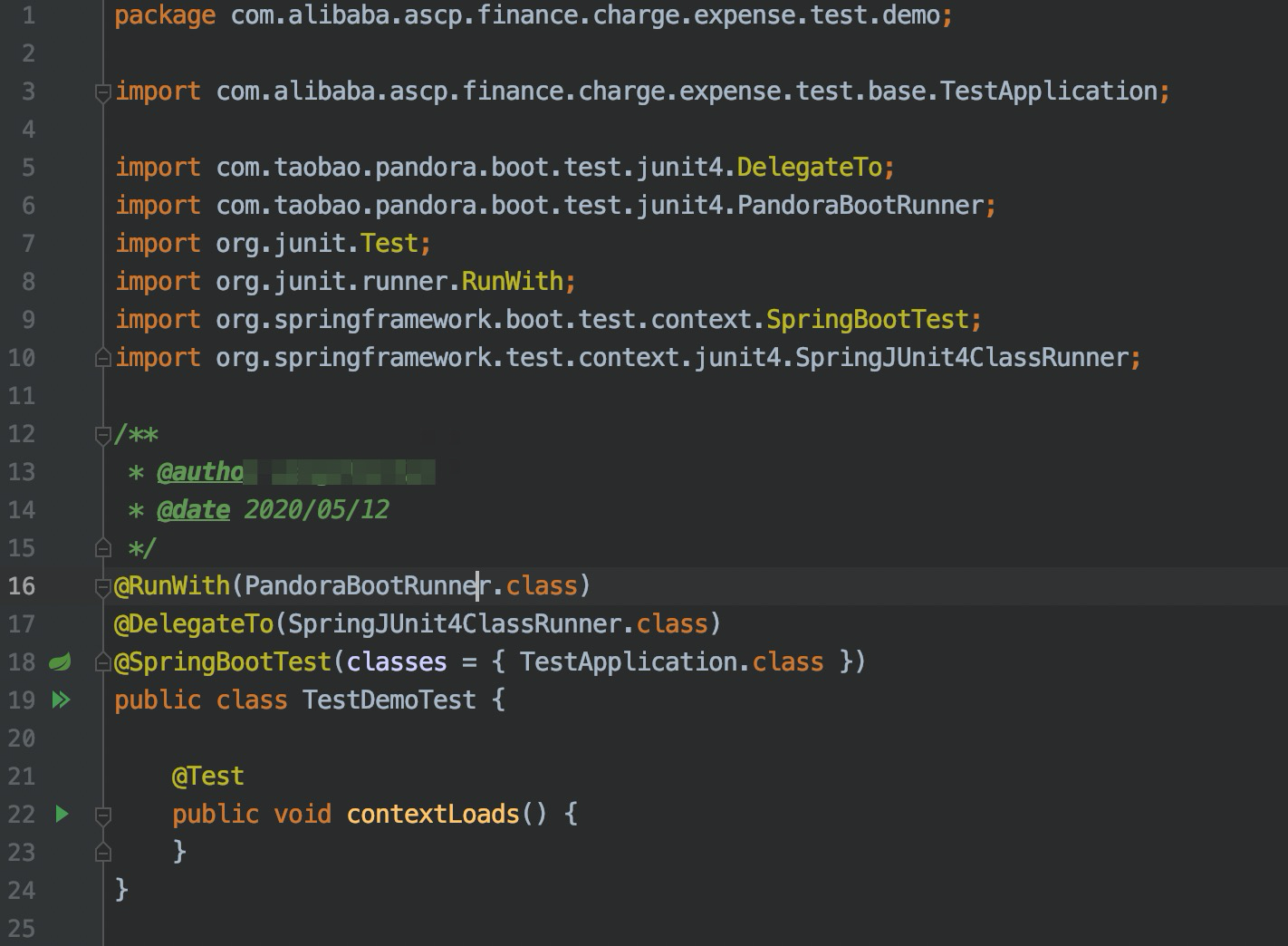
Task: Click the void keyword on line 22
Action: click(x=303, y=814)
